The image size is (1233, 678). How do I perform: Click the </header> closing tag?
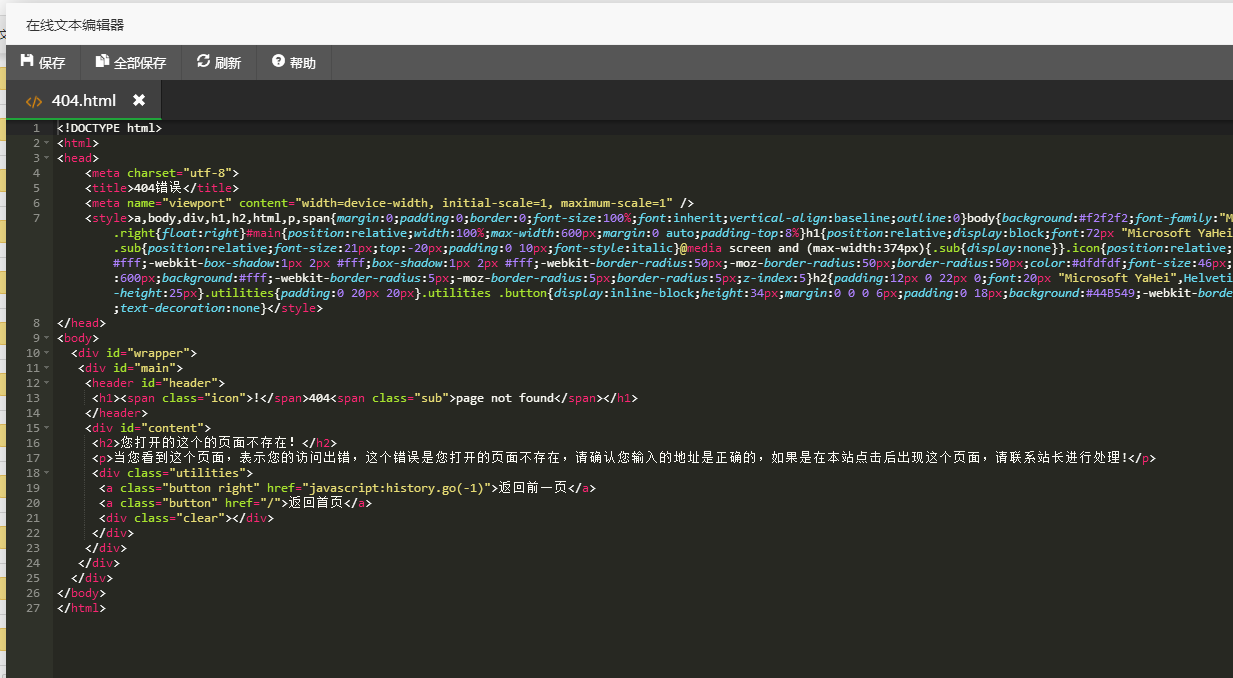coord(116,413)
